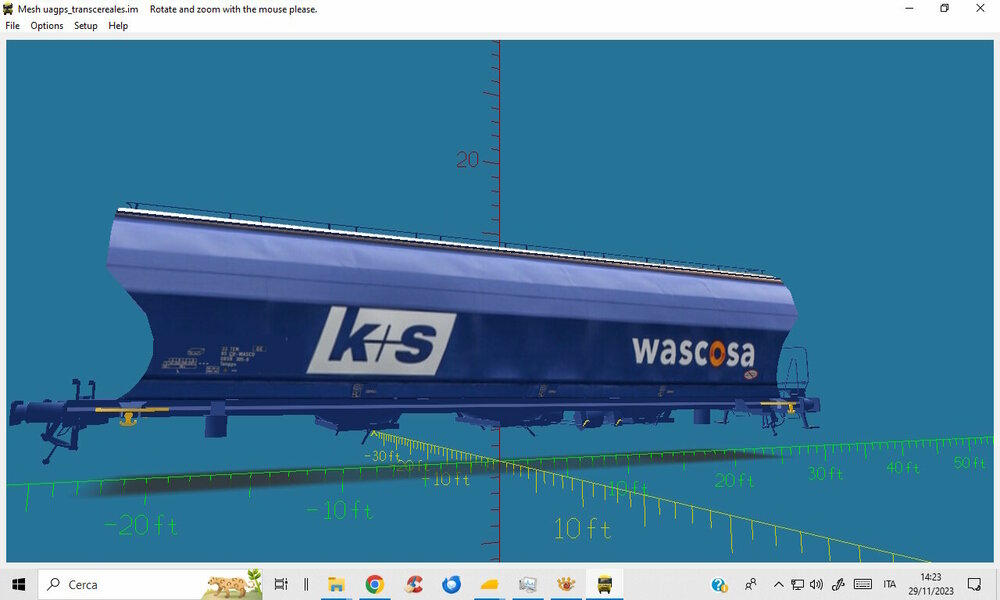The image size is (1000, 600).
Task: Open the Help menu
Action: (118, 26)
